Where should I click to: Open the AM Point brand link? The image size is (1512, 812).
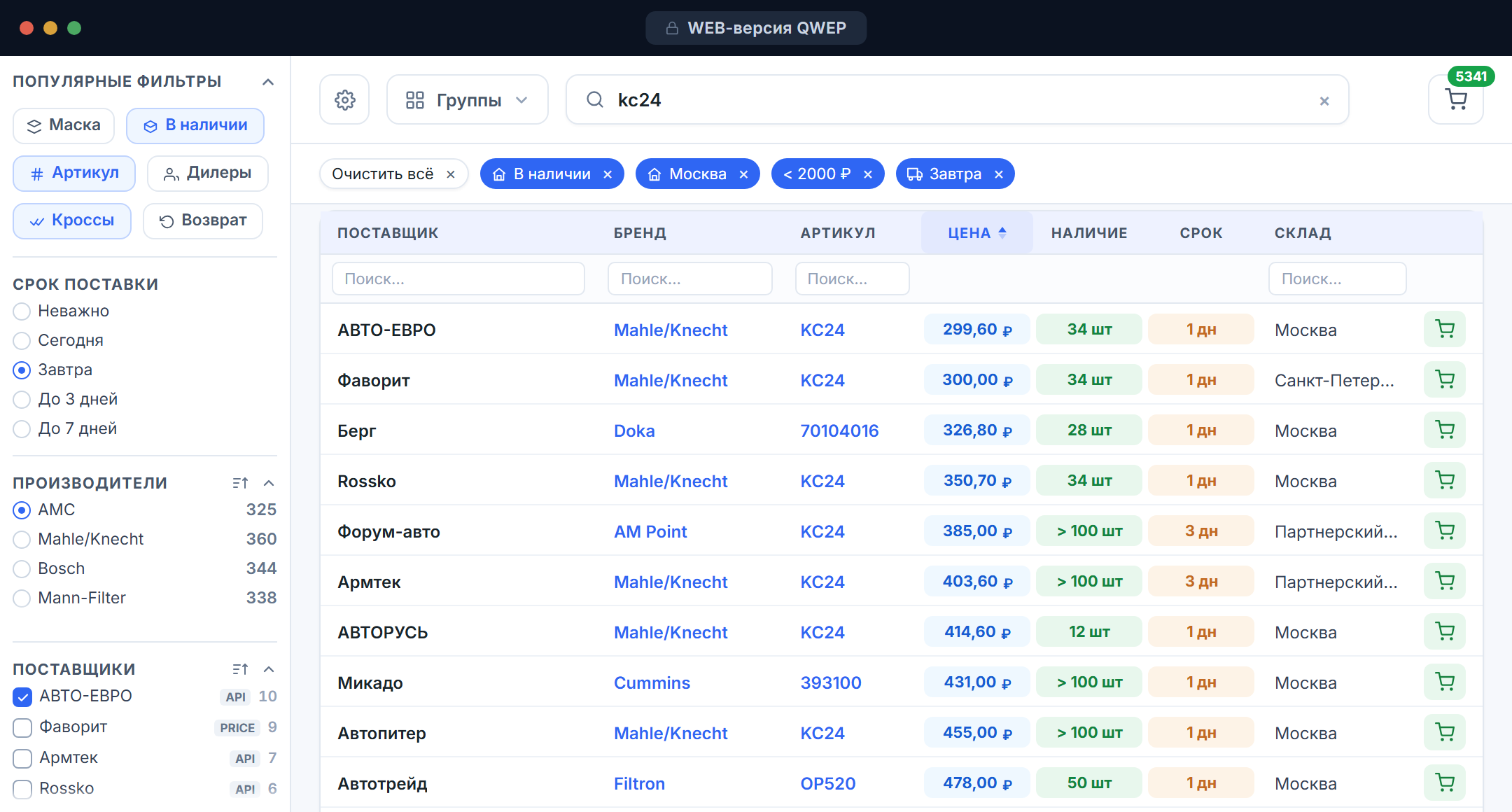(x=650, y=531)
